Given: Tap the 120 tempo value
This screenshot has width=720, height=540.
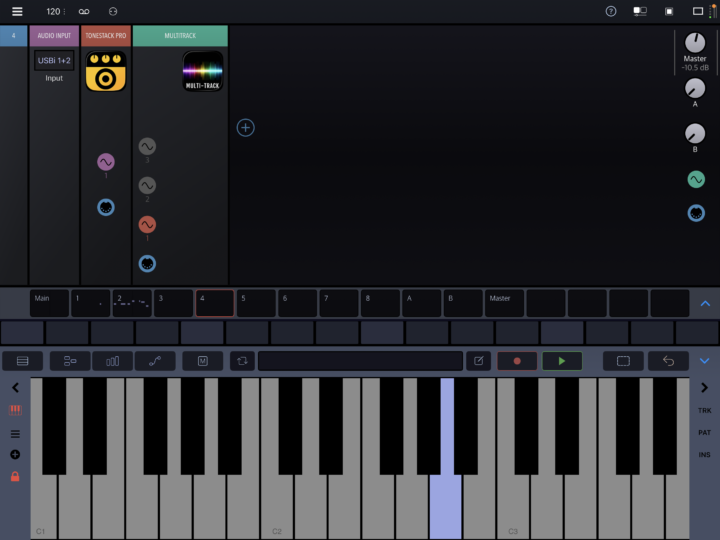Looking at the screenshot, I should pyautogui.click(x=53, y=11).
